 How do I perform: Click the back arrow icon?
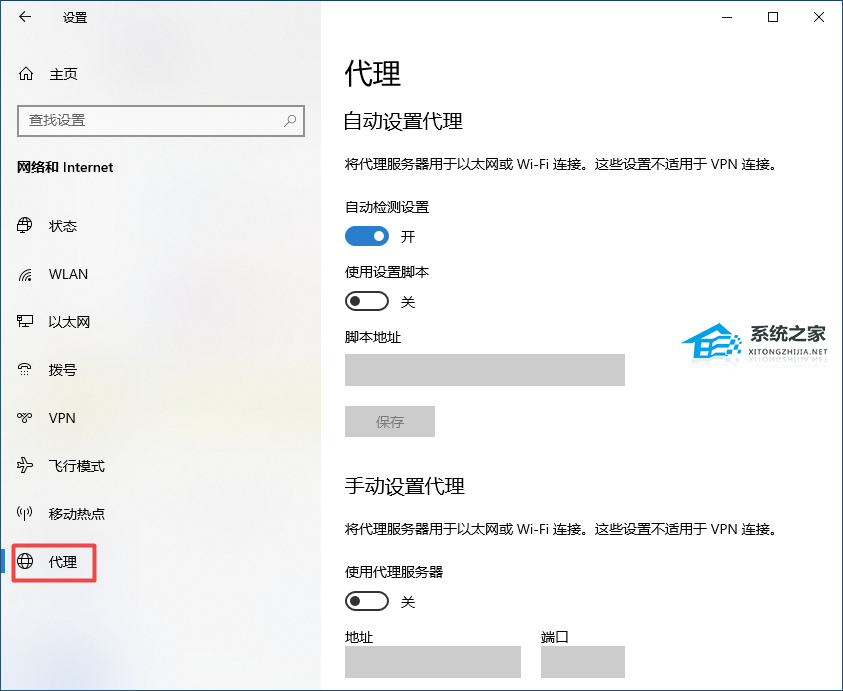pos(25,17)
